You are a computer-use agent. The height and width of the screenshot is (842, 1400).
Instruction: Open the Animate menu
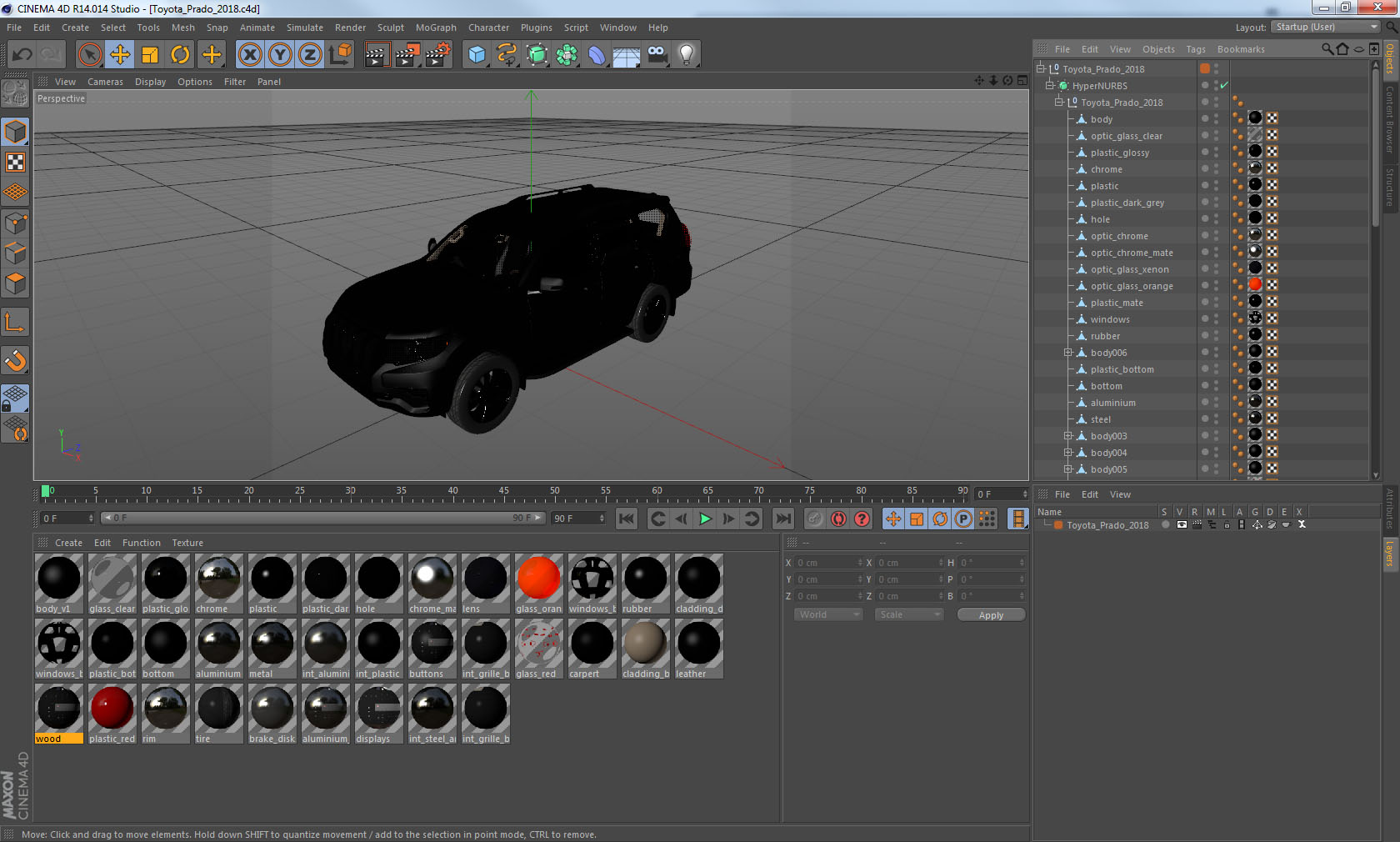[x=257, y=28]
